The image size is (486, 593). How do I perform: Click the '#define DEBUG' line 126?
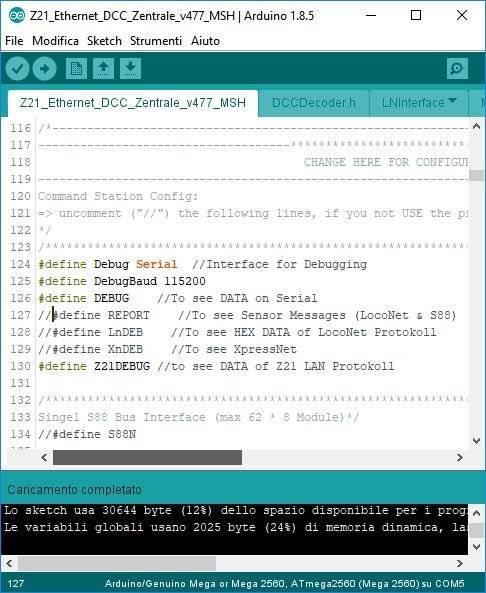(178, 298)
